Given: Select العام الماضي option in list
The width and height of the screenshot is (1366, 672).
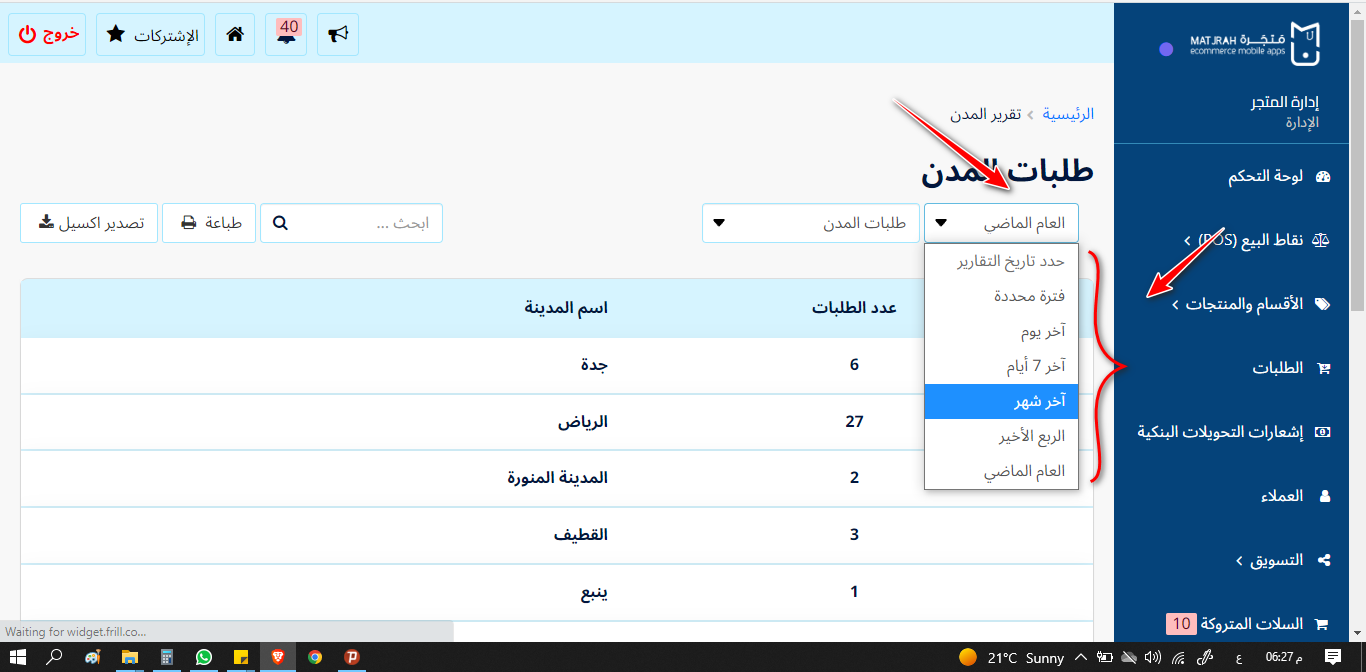Looking at the screenshot, I should point(1002,471).
